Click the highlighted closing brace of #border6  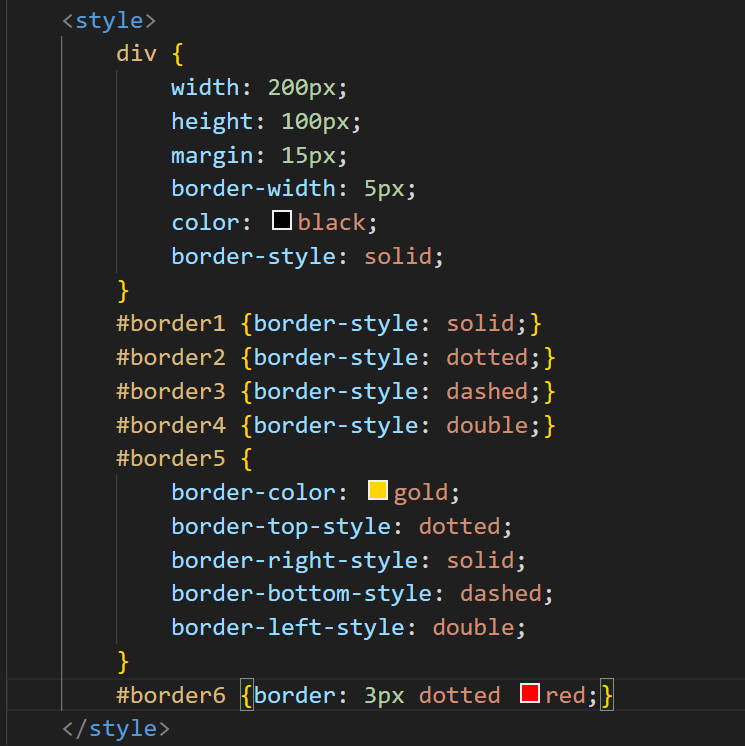(607, 696)
